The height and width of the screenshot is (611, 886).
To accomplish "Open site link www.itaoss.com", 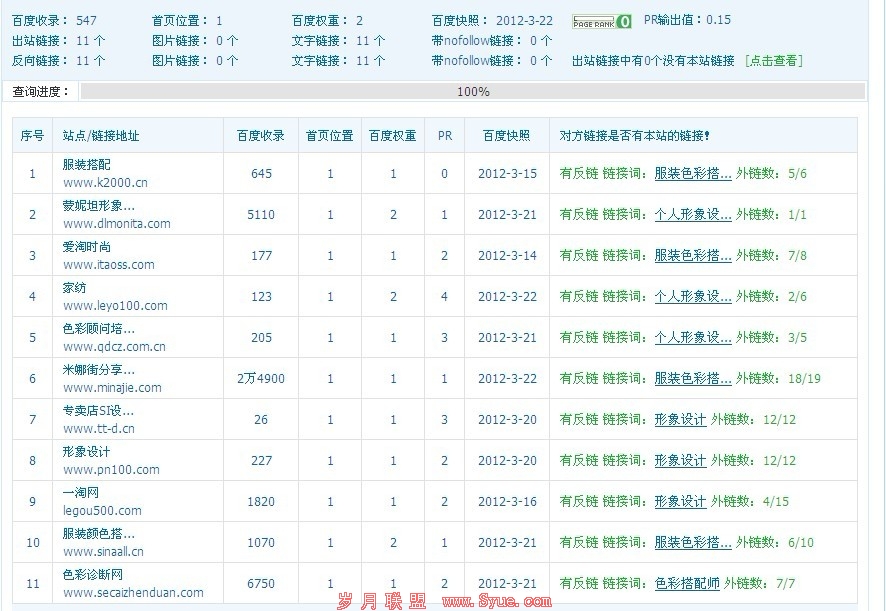I will (x=108, y=265).
